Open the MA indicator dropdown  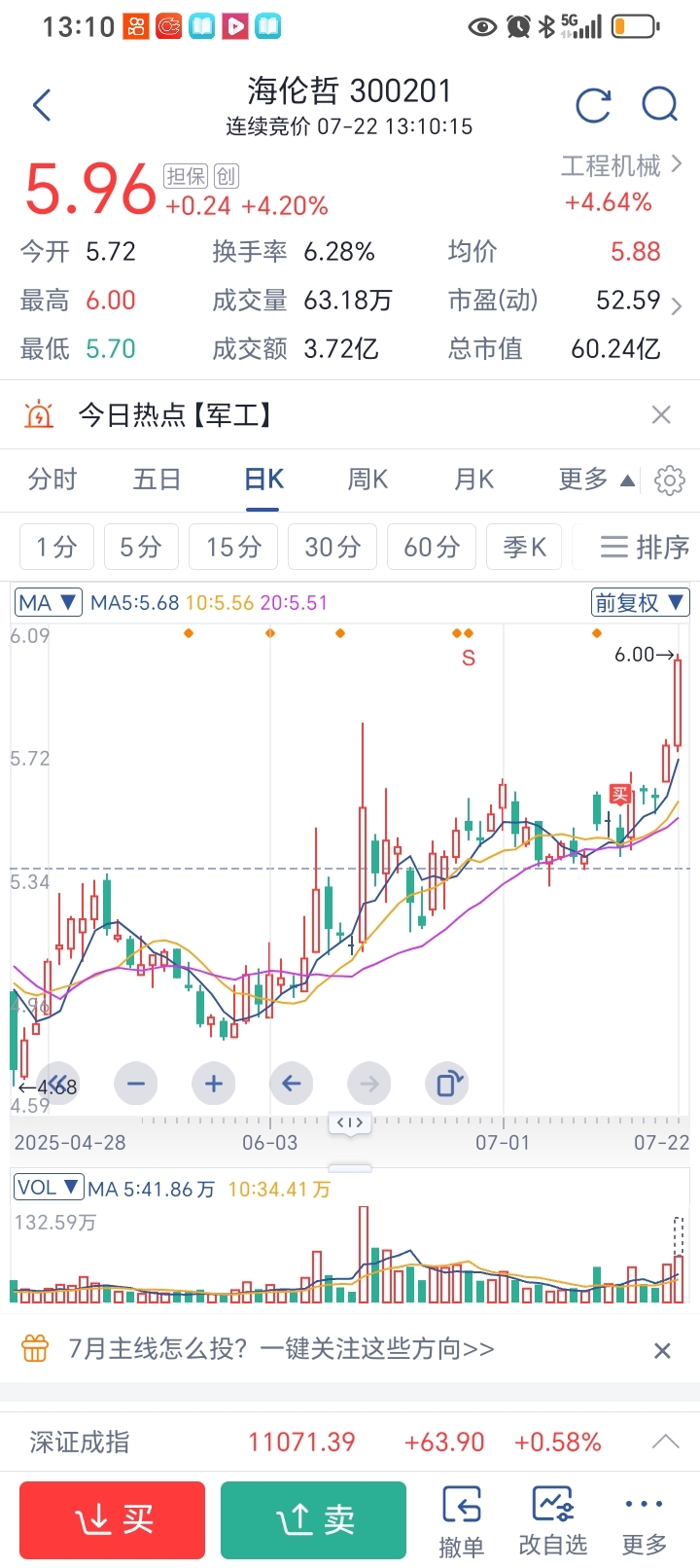point(49,602)
